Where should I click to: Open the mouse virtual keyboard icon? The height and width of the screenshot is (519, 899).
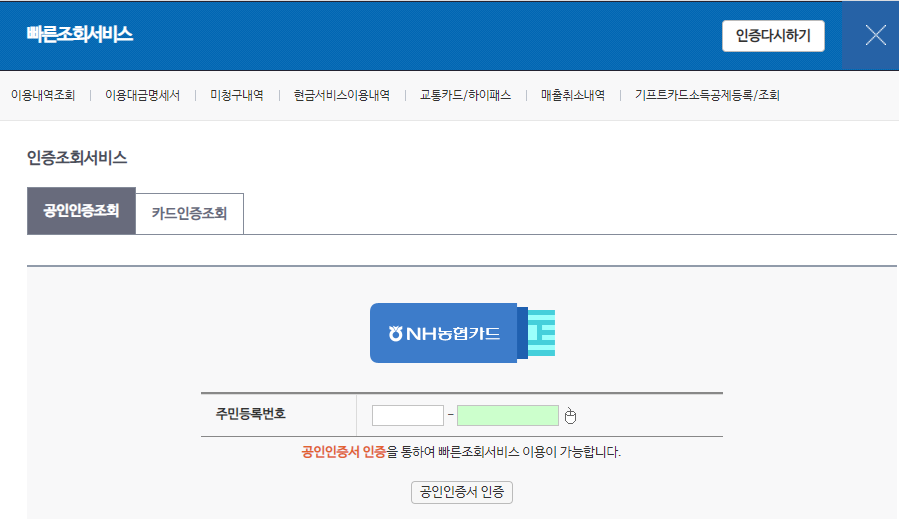pos(570,416)
